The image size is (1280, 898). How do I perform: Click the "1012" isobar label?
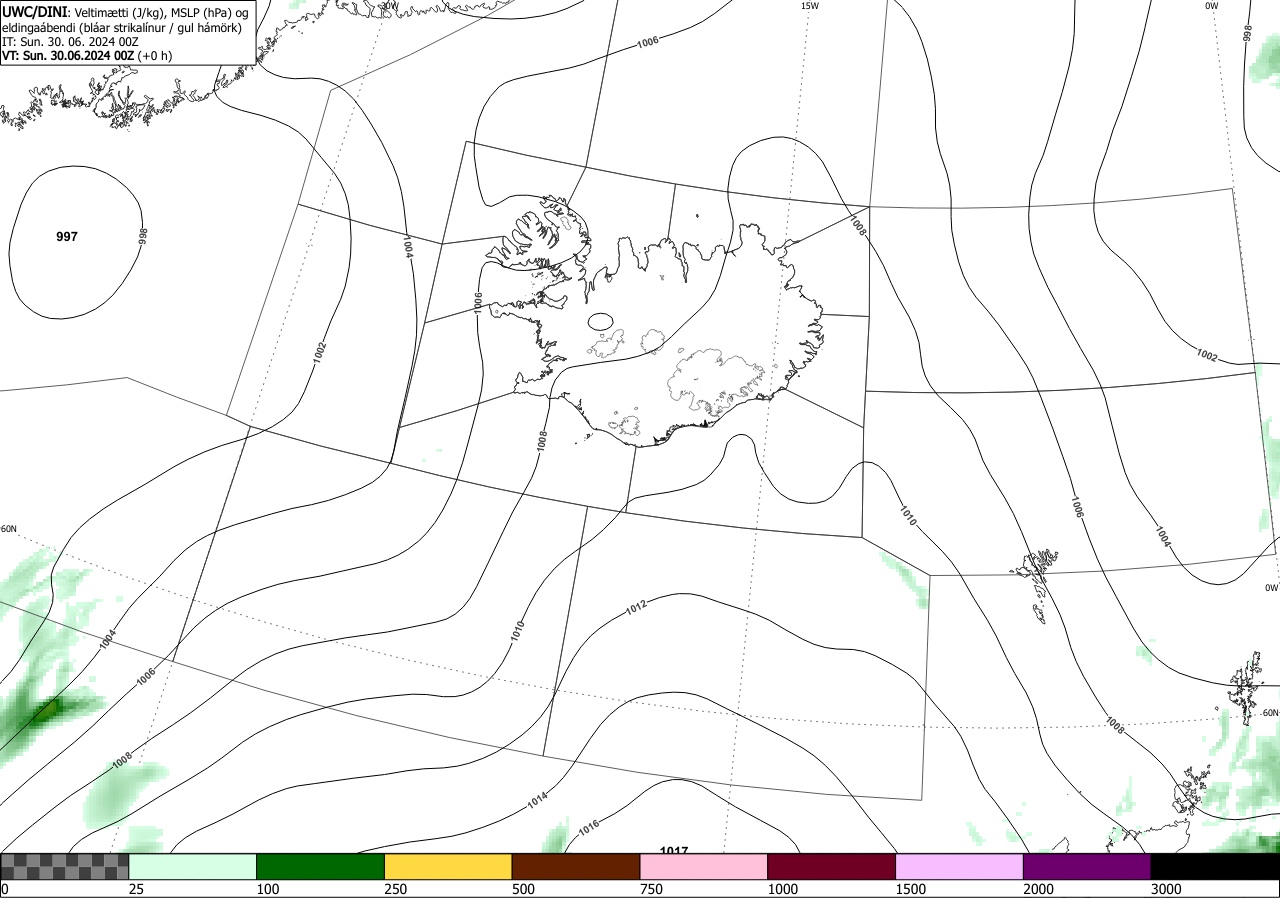637,605
